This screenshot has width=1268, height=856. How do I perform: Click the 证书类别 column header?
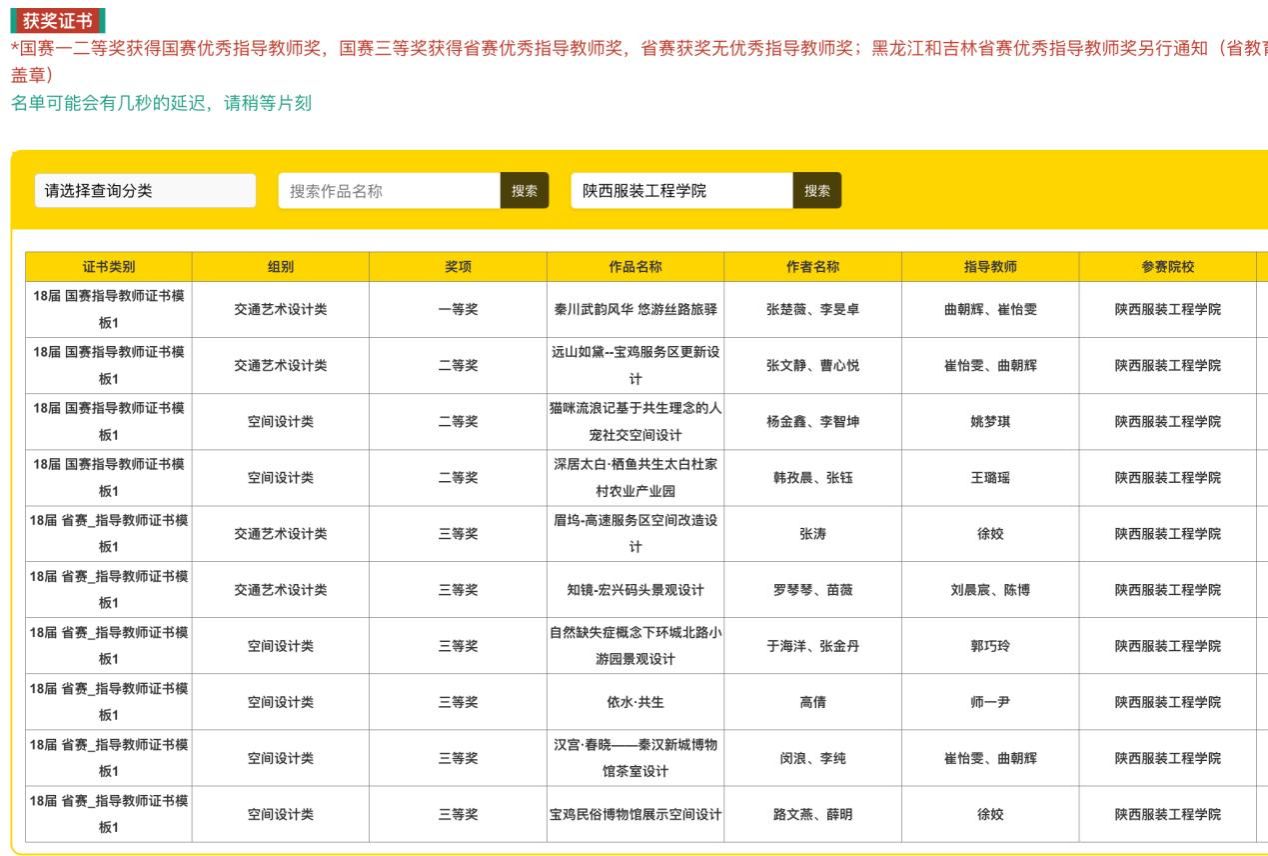(109, 267)
